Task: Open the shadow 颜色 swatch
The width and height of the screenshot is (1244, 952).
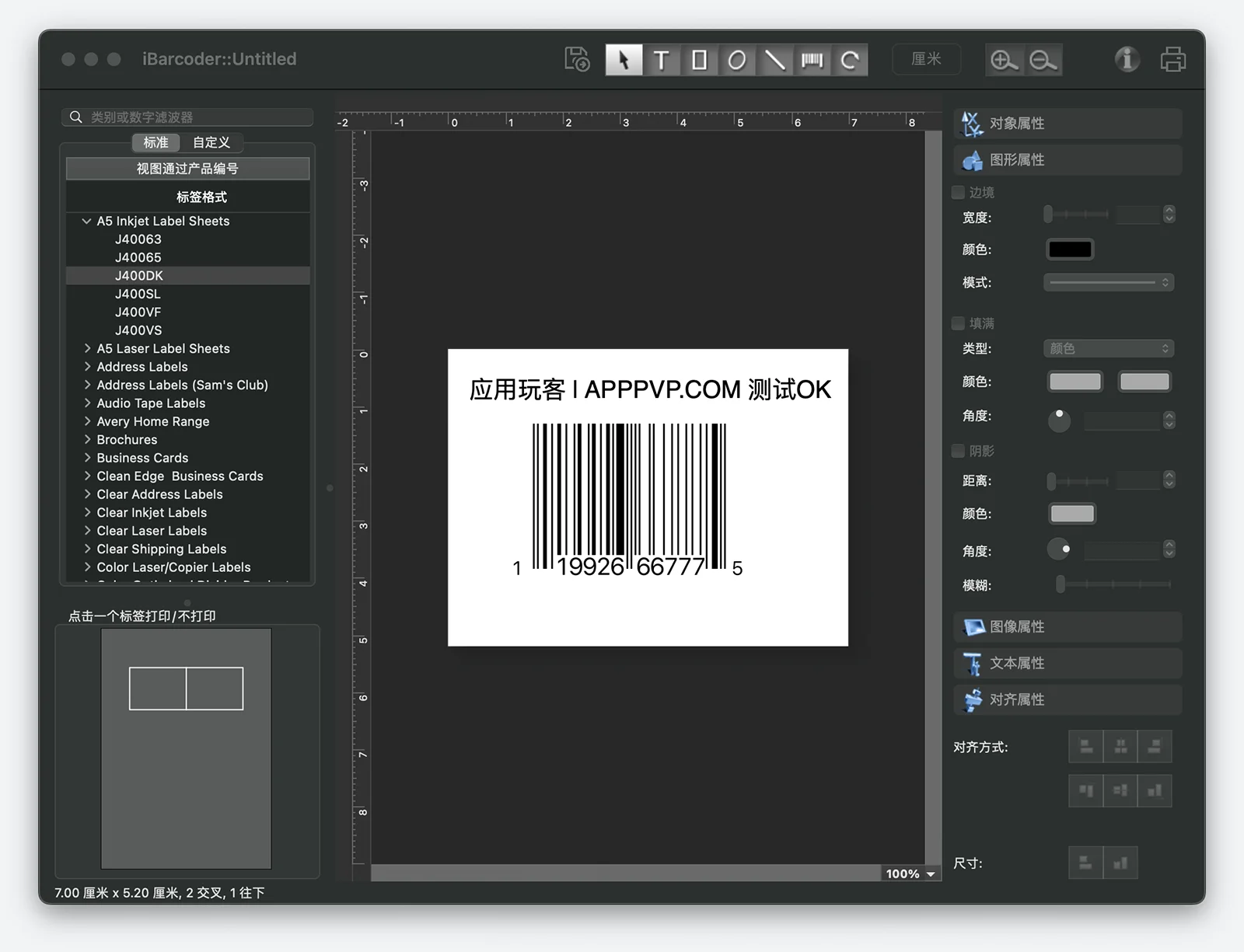Action: click(1072, 514)
